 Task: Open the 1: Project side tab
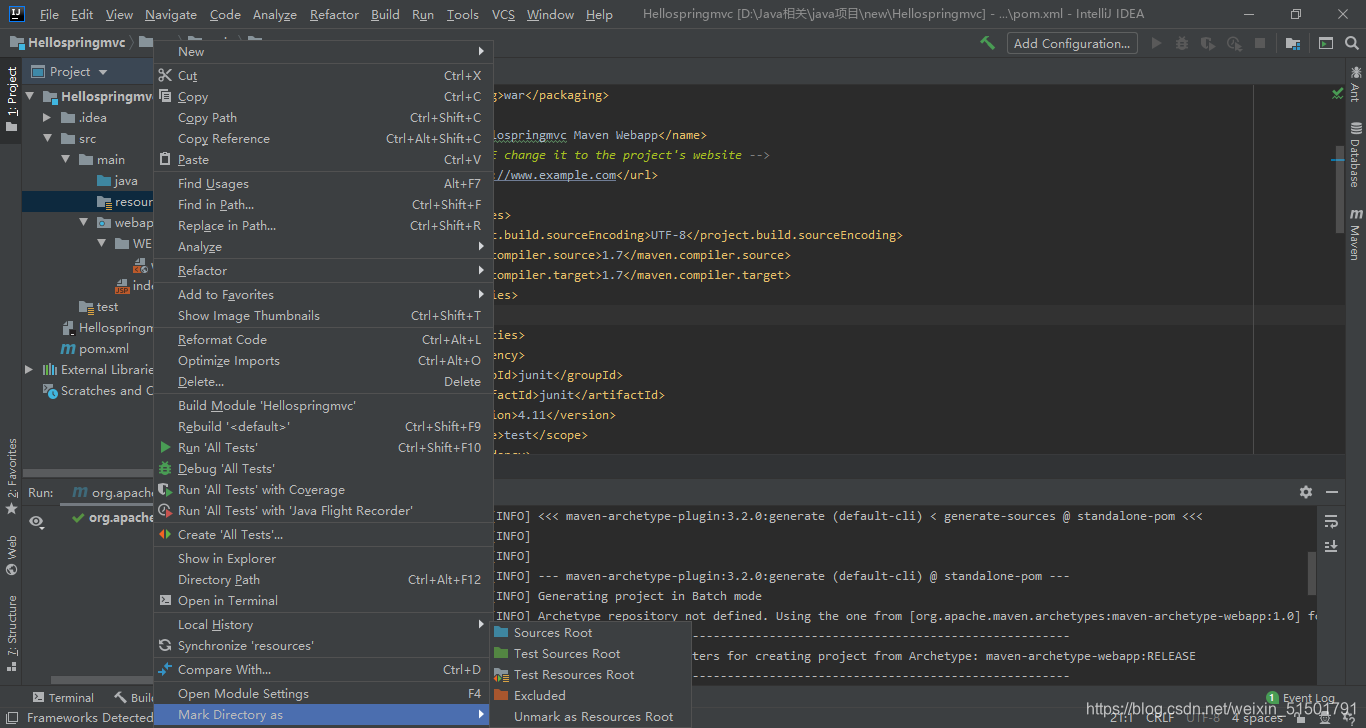pyautogui.click(x=11, y=98)
